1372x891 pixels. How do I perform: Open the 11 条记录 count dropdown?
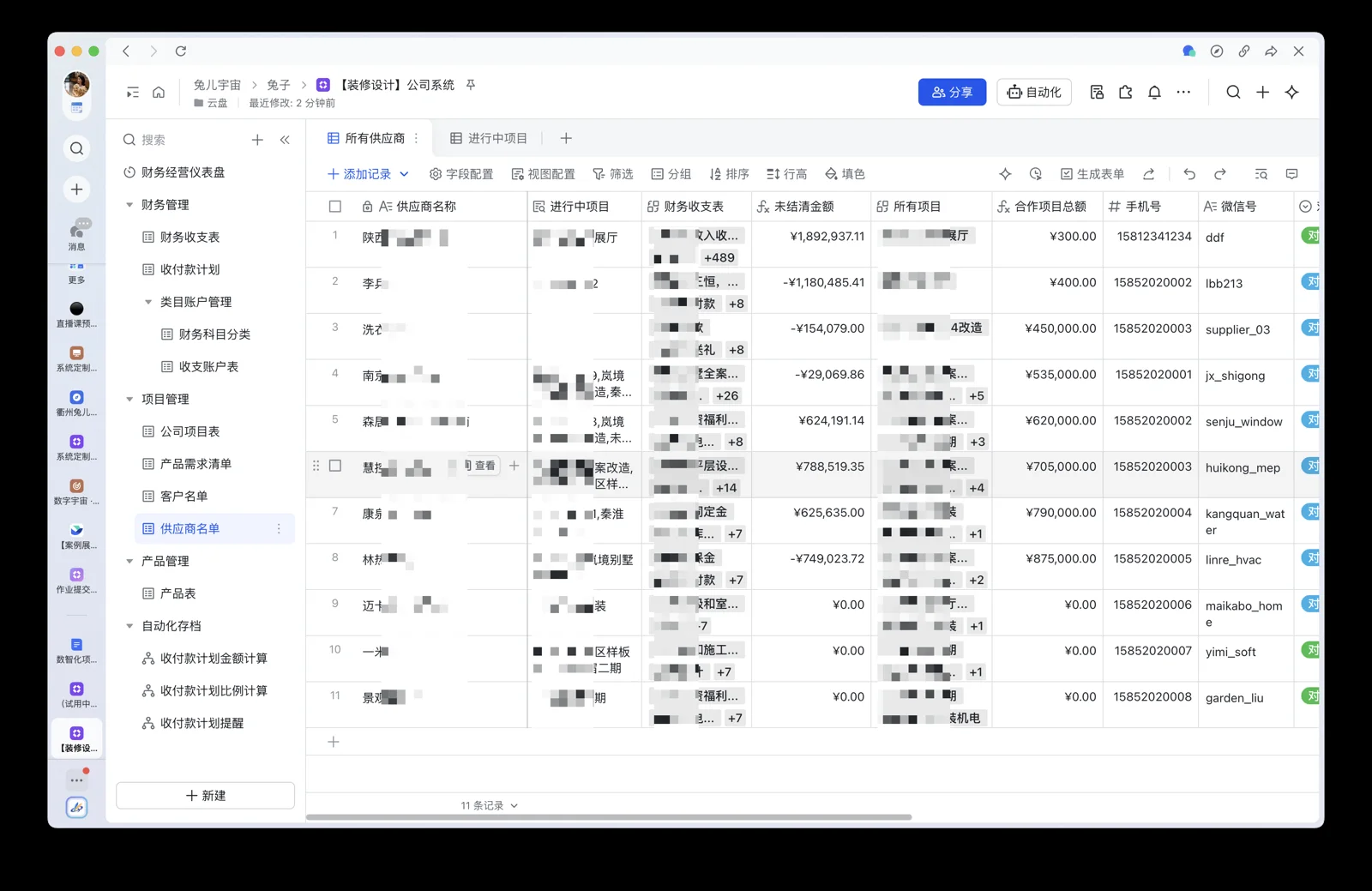[x=490, y=806]
